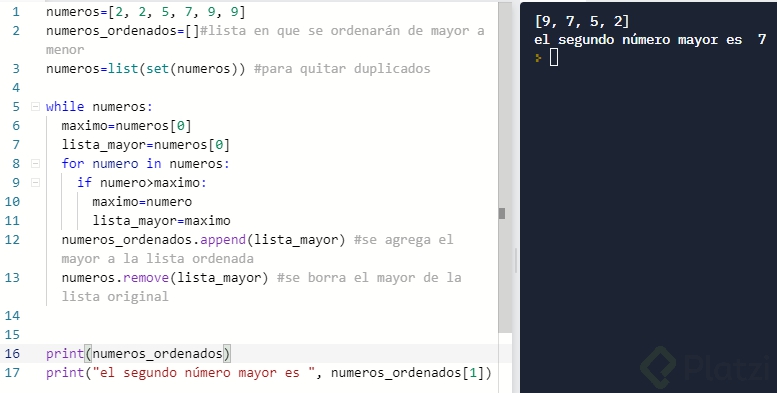This screenshot has height=393, width=777.
Task: Click the word 'while' on line 5
Action: click(x=65, y=107)
